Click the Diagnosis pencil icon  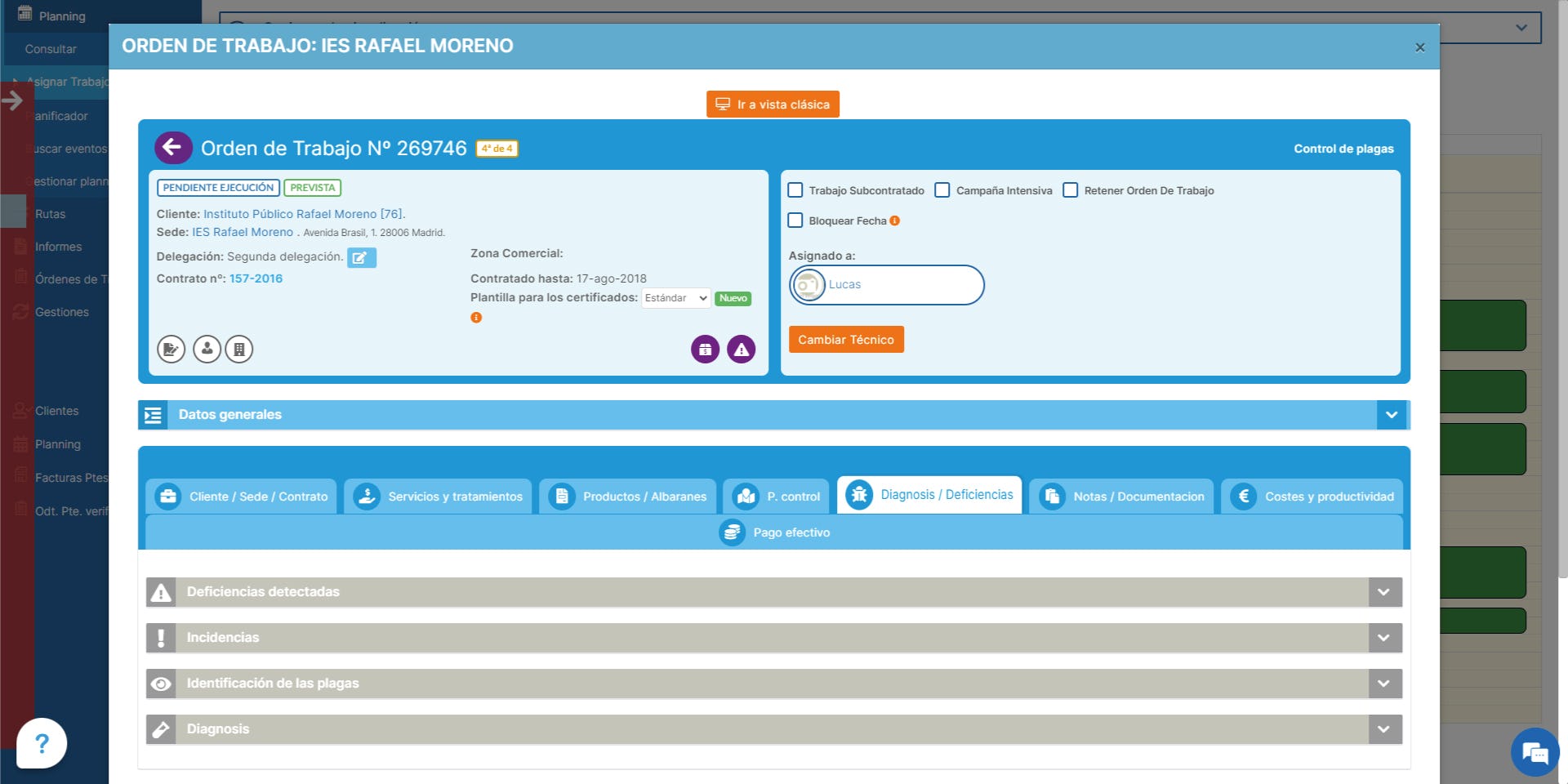tap(161, 729)
